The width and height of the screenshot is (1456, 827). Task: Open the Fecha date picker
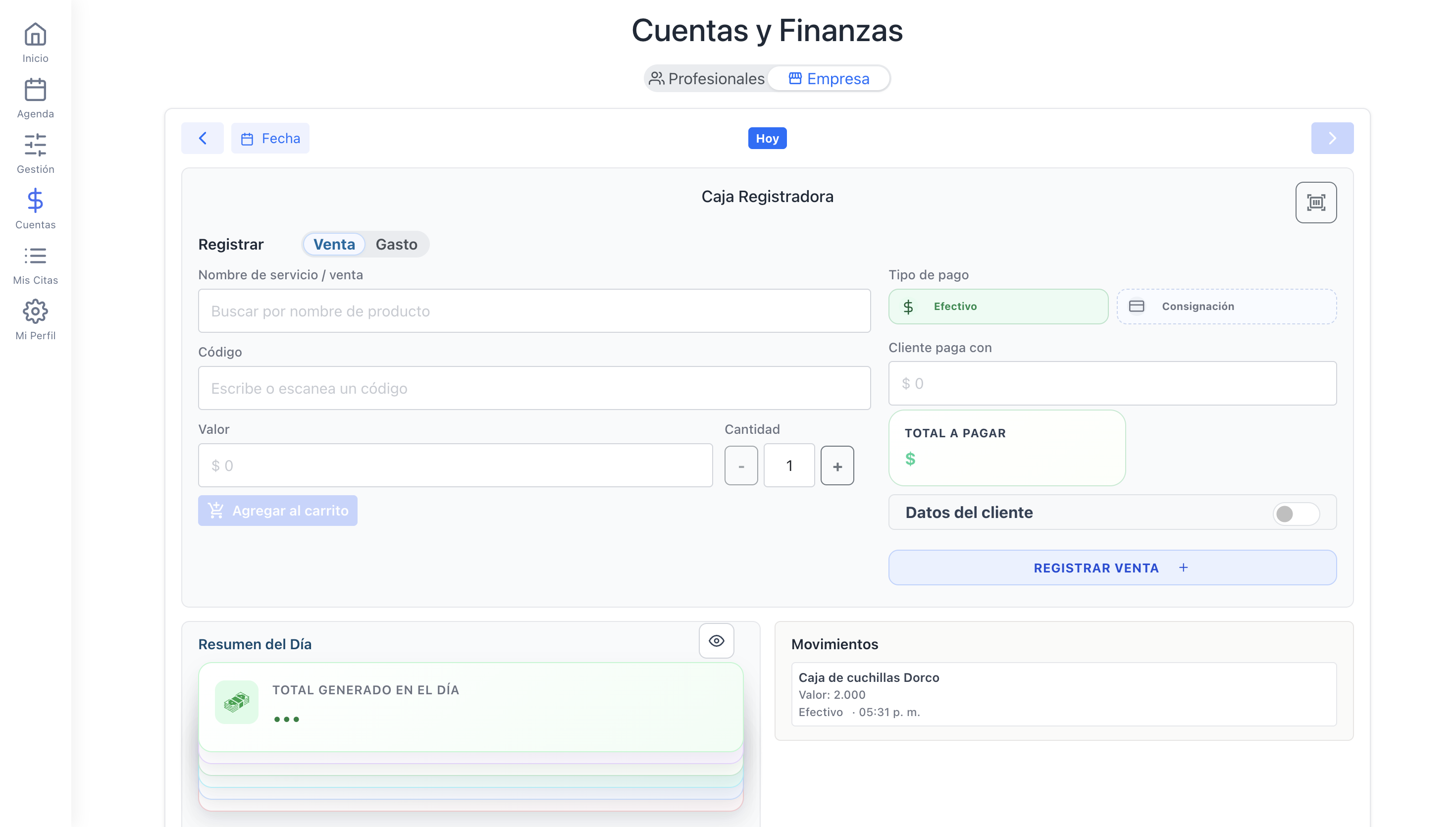click(270, 138)
